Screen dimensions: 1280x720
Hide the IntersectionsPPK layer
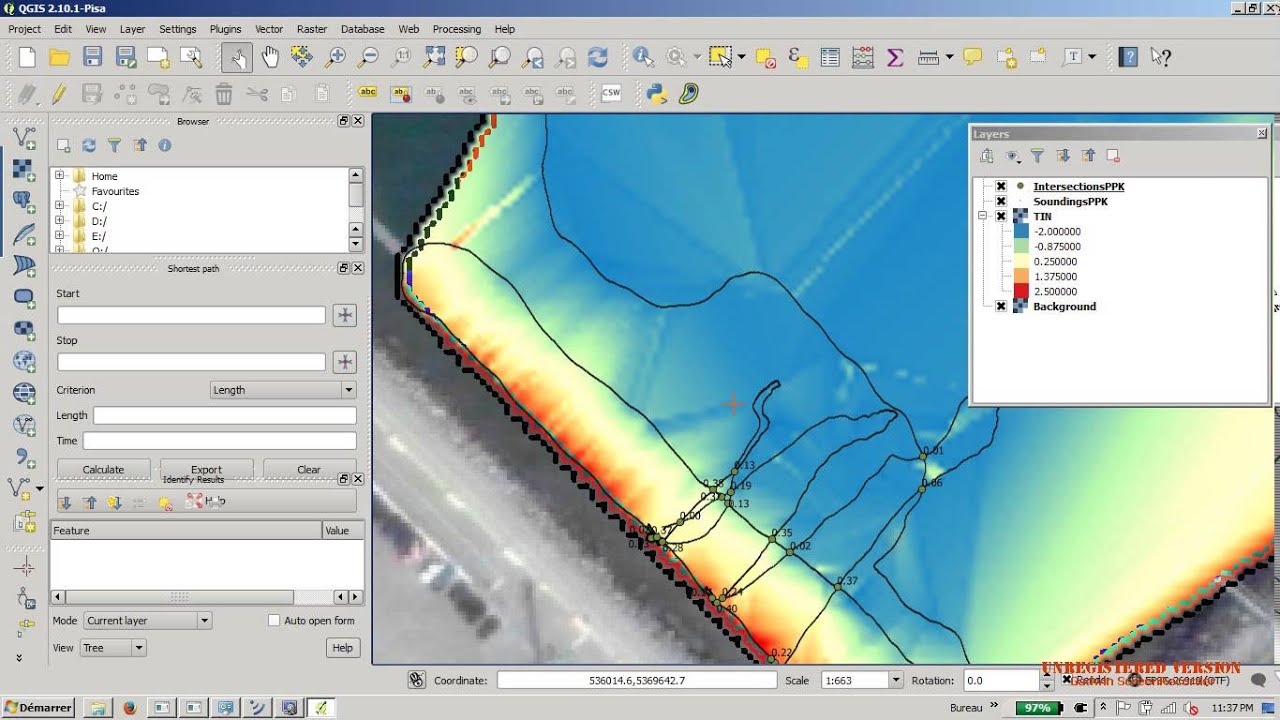pyautogui.click(x=1001, y=186)
